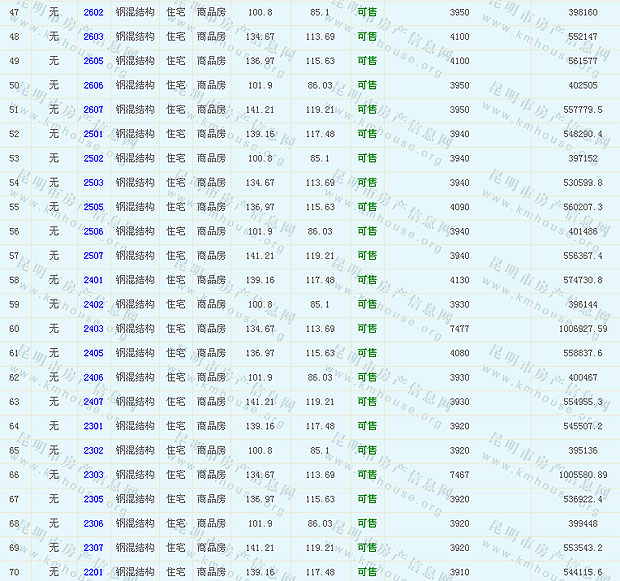Click room 2201 link
The height and width of the screenshot is (581, 620).
coord(93,572)
